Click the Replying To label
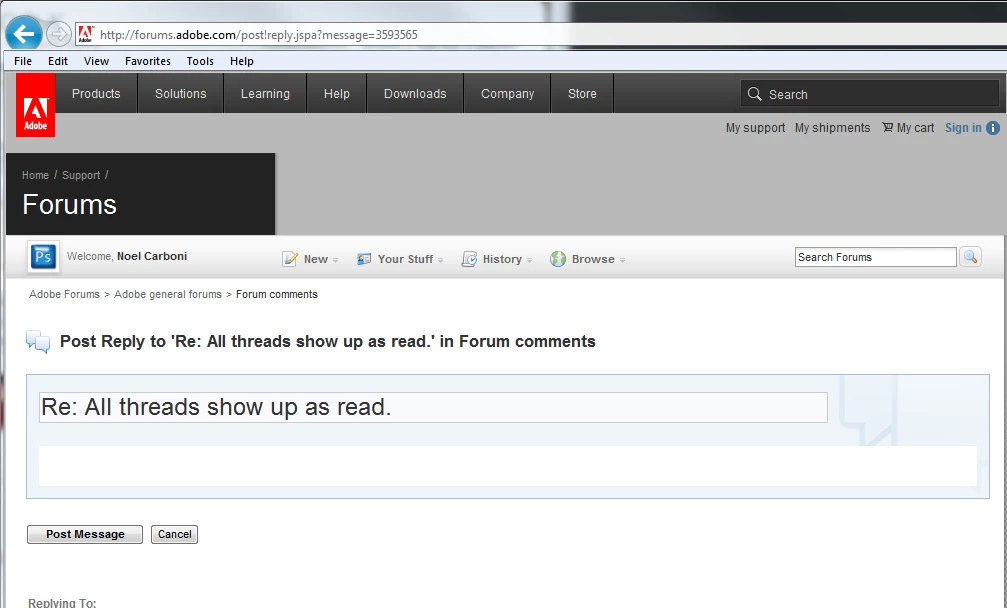The width and height of the screenshot is (1007, 608). pos(62,602)
